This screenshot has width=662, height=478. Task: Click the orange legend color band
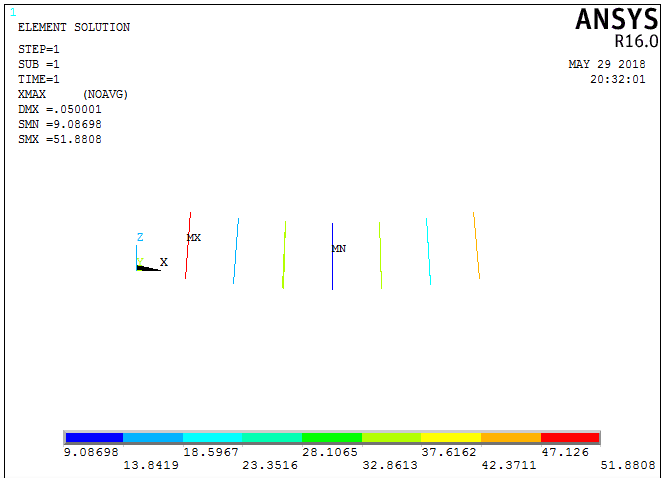pos(511,437)
